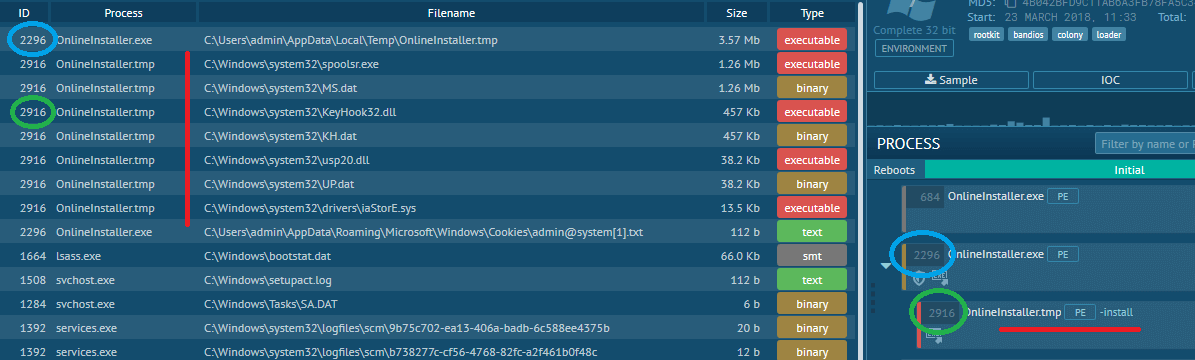Click the ENVIRONMENT button

915,49
